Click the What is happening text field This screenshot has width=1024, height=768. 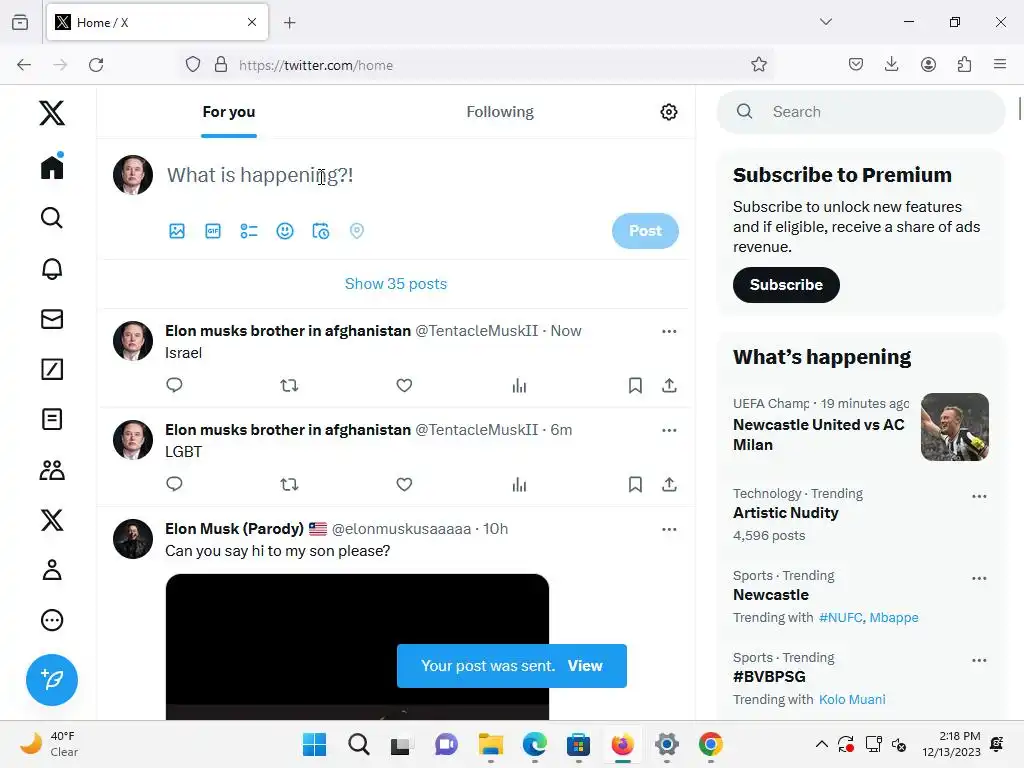coord(418,175)
